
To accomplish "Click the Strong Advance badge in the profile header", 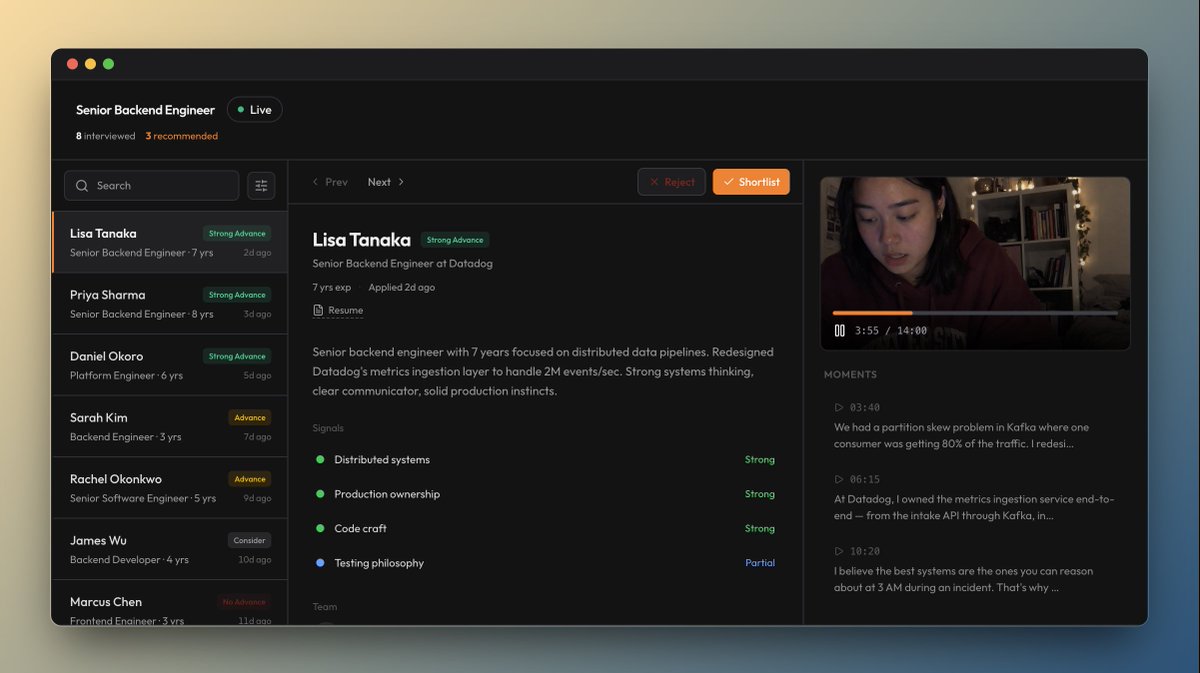I will 455,240.
